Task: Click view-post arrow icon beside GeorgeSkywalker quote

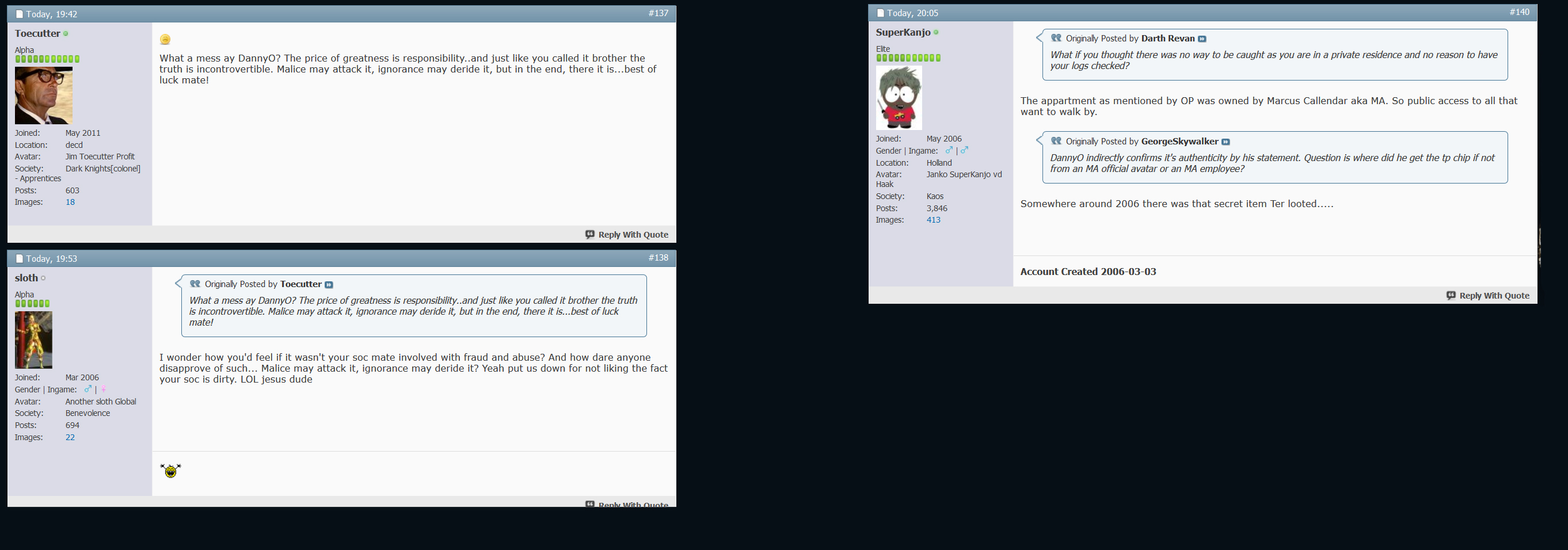Action: [1226, 142]
